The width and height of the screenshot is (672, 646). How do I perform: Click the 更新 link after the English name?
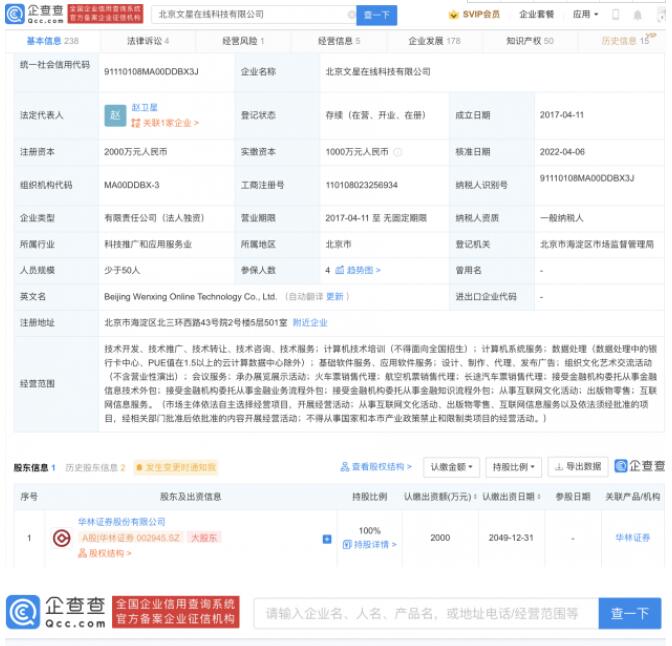pyautogui.click(x=335, y=296)
